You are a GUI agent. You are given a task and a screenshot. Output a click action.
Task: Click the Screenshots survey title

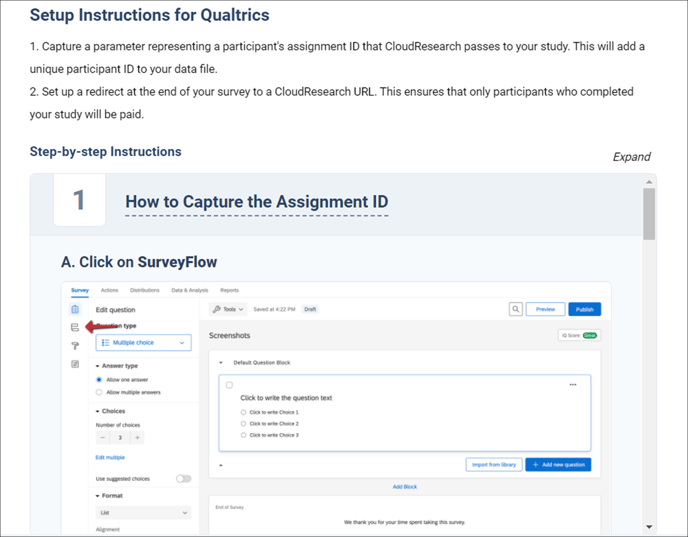click(x=229, y=336)
